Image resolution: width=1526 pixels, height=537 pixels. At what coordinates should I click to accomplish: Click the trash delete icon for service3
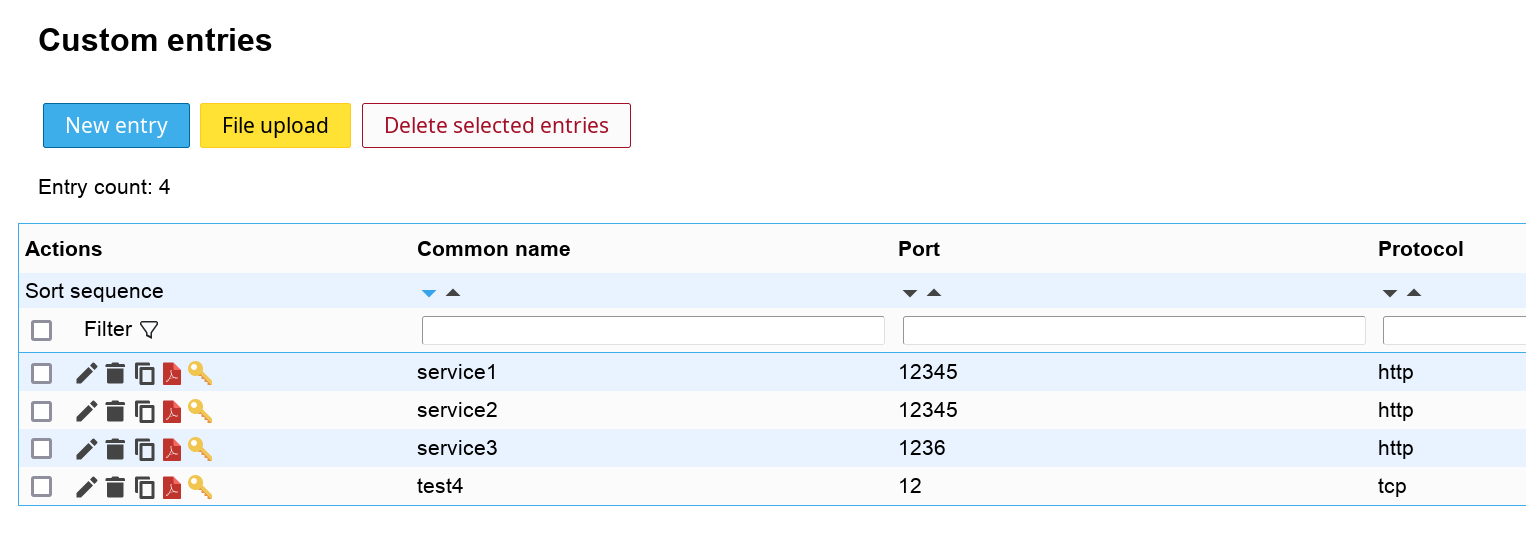pos(116,450)
